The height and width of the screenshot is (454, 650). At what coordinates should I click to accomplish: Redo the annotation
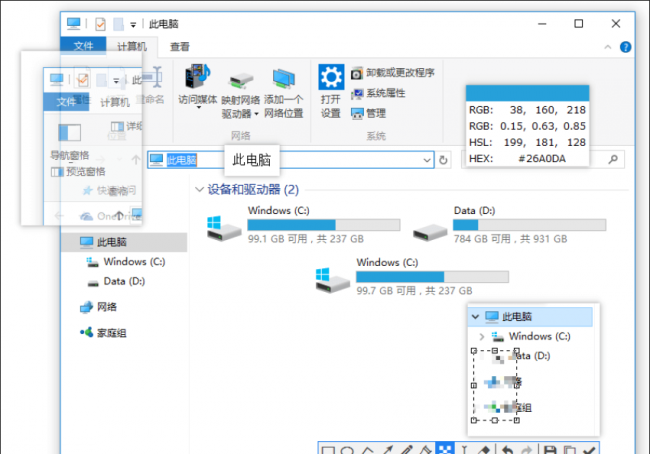526,450
